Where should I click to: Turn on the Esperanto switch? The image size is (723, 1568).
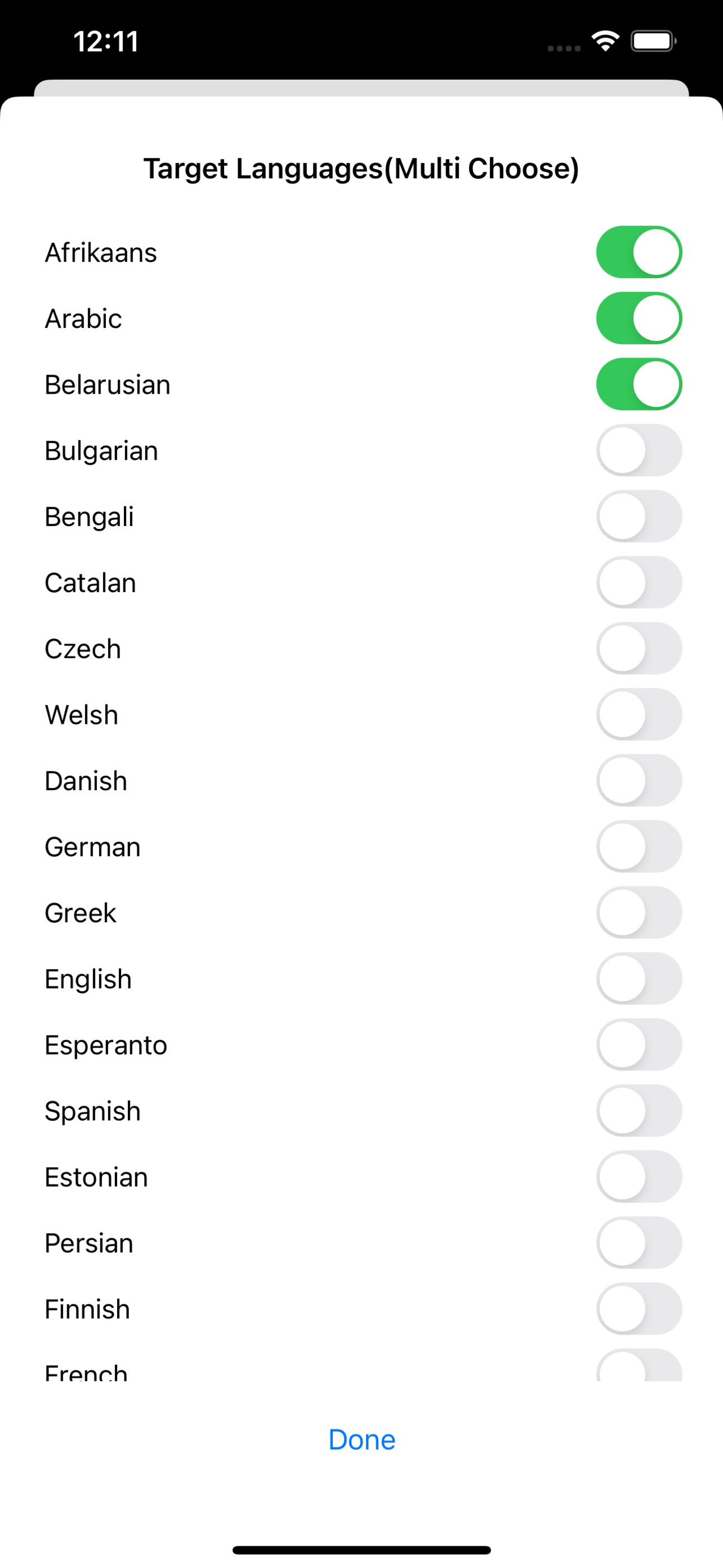pos(639,1045)
